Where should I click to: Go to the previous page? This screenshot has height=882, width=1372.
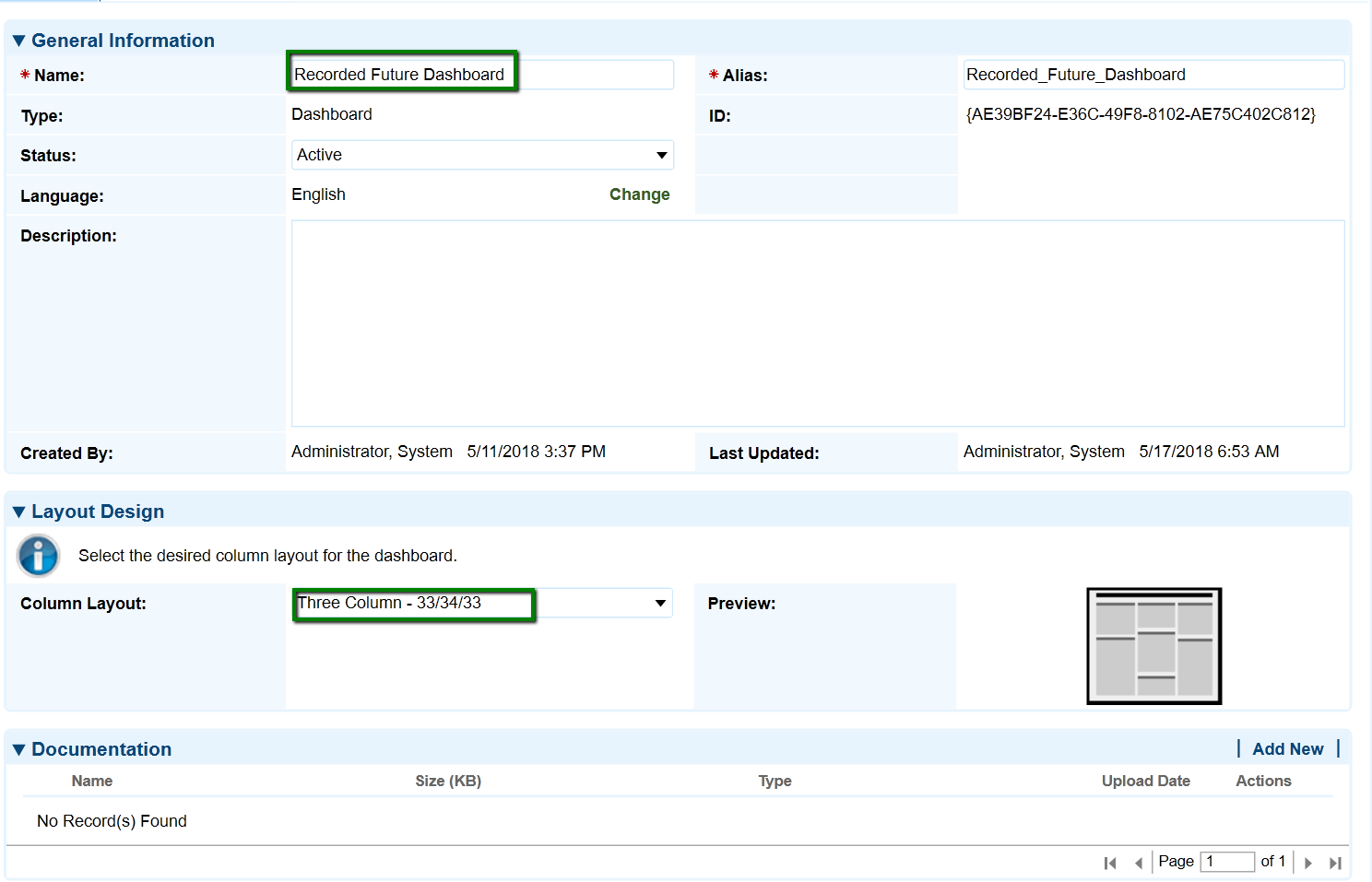pyautogui.click(x=1139, y=863)
